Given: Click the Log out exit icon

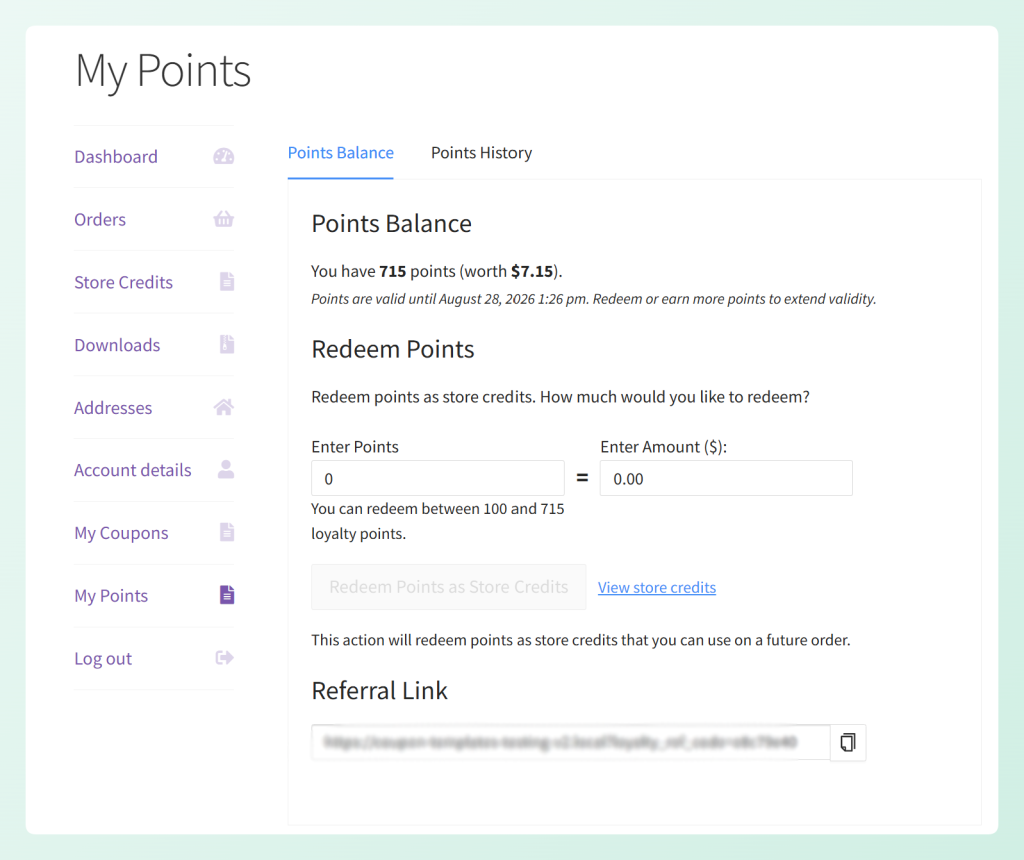Looking at the screenshot, I should pyautogui.click(x=223, y=658).
